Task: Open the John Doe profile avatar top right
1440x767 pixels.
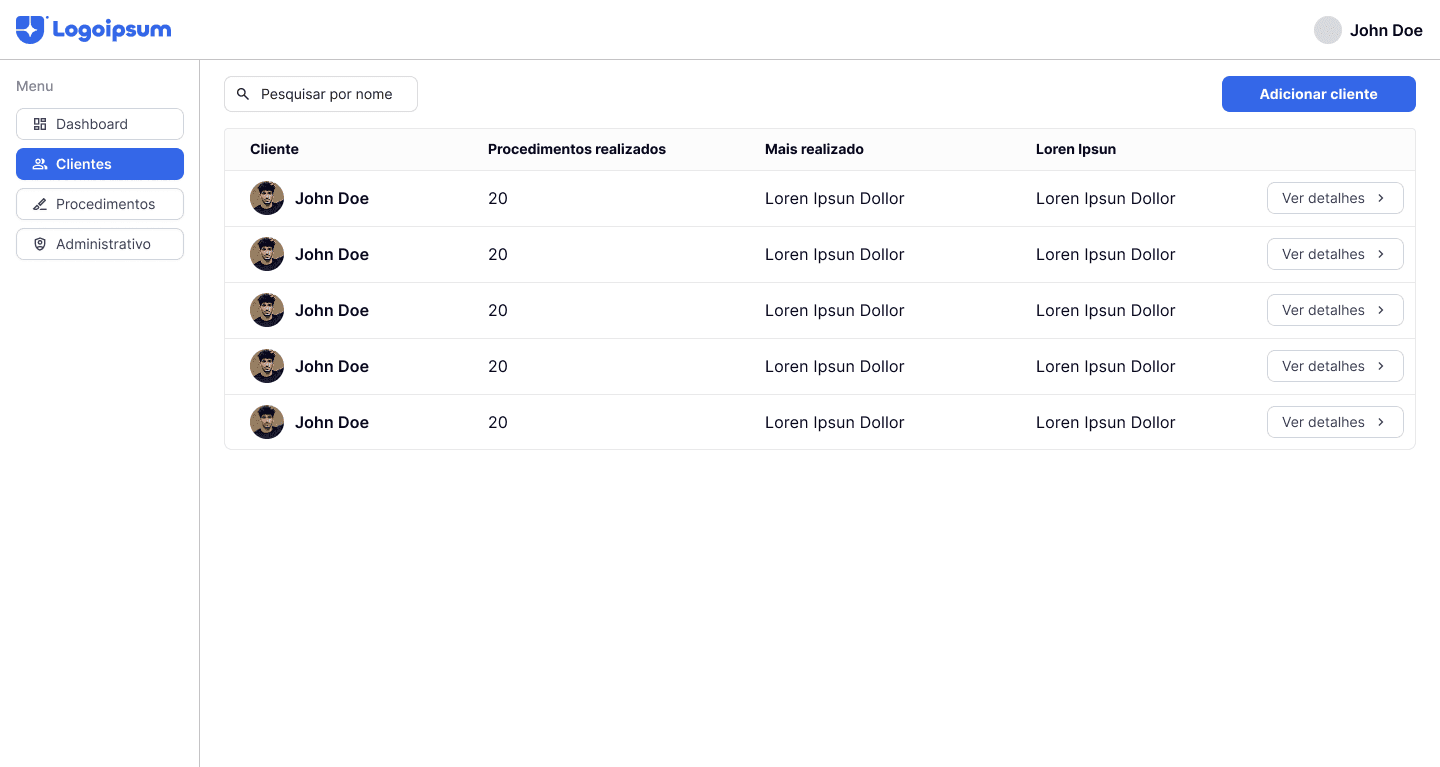Action: (1327, 30)
